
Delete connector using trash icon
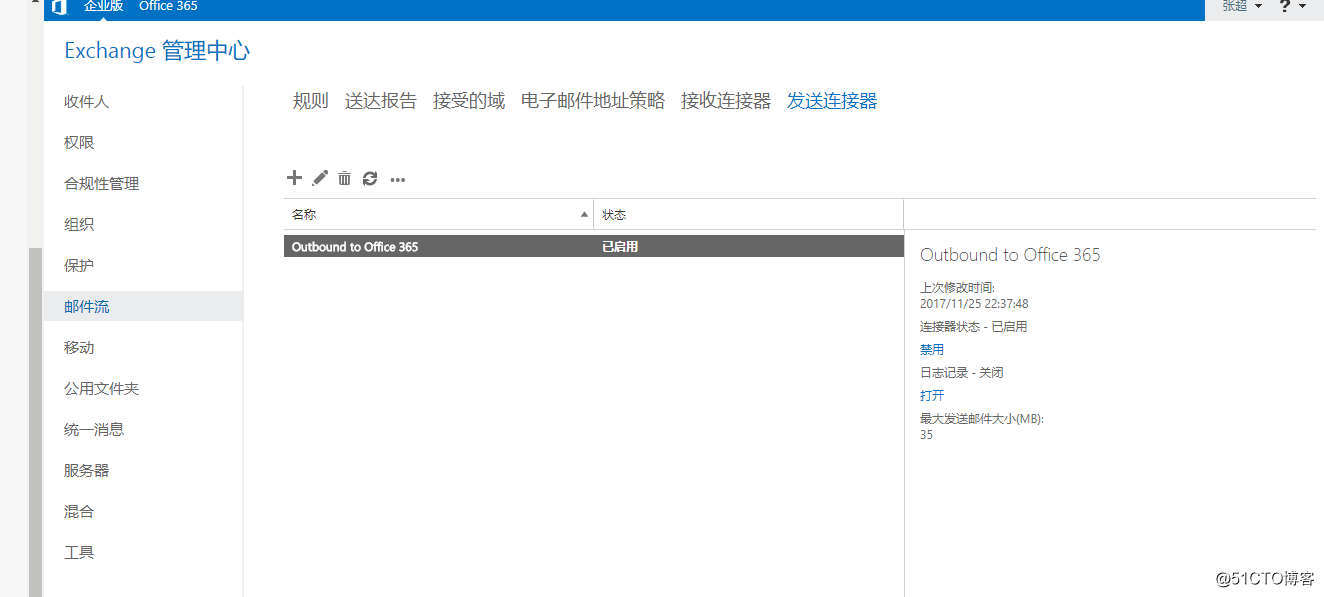point(344,178)
